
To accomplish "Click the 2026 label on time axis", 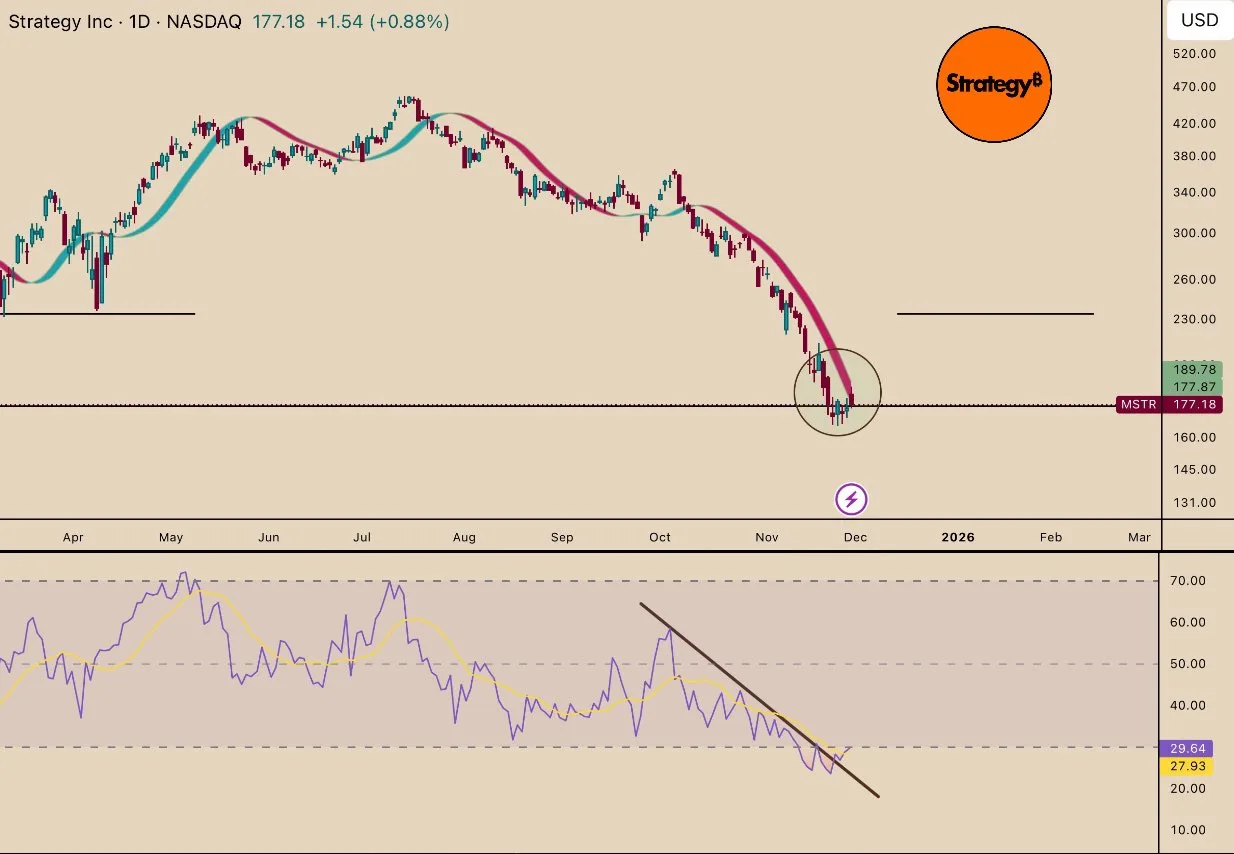I will click(958, 537).
